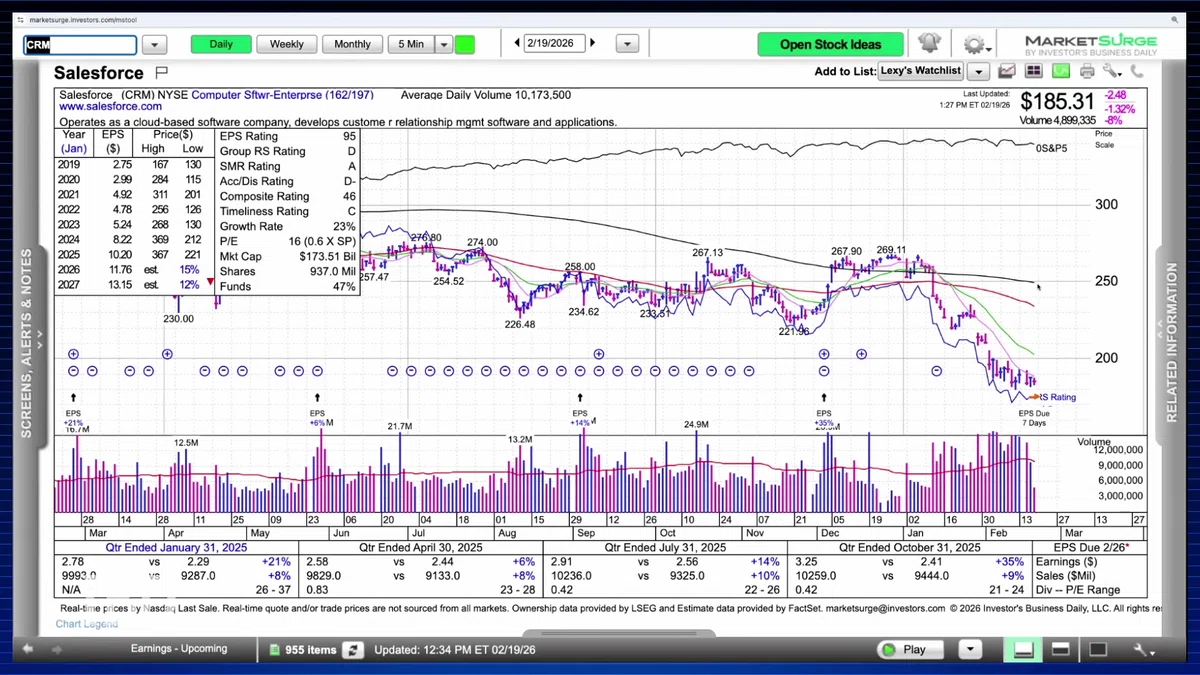
Task: Click the EPS Rating row showing 95
Action: [x=288, y=136]
